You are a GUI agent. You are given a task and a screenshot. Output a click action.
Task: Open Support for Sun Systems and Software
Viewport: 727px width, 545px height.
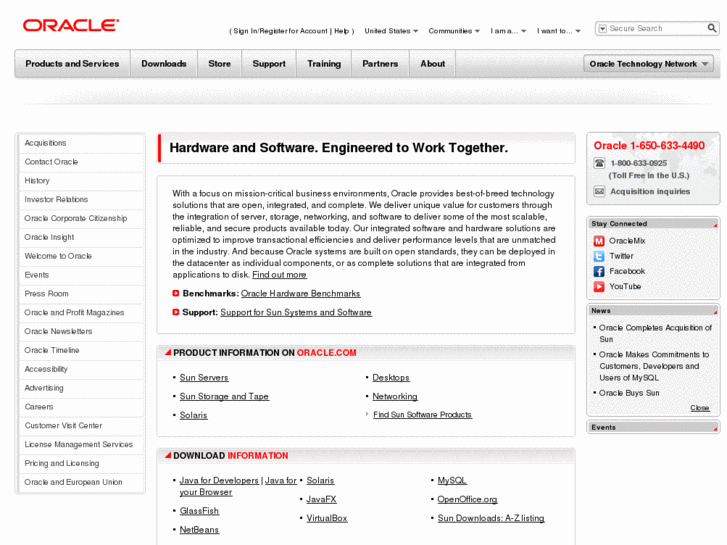[296, 312]
